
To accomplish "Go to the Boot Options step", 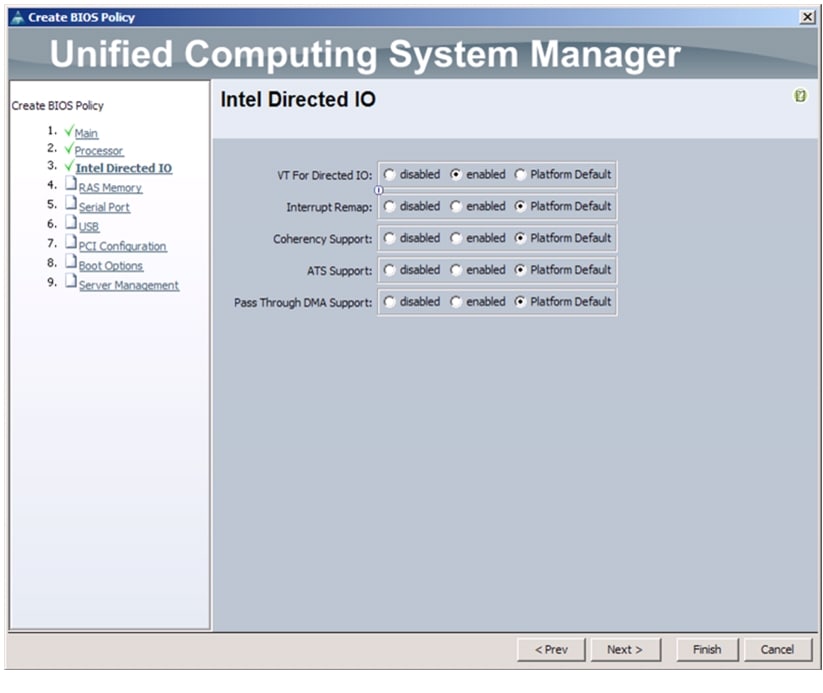I will (x=111, y=266).
